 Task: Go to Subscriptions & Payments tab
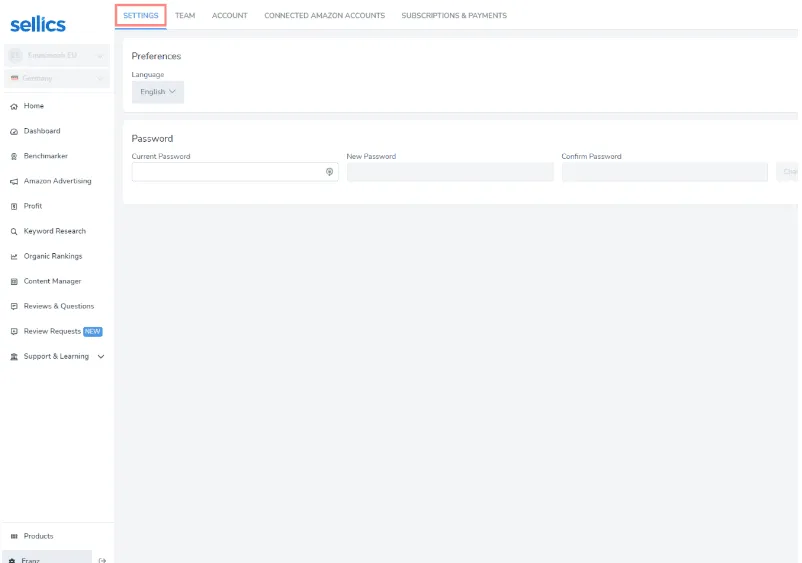[453, 16]
